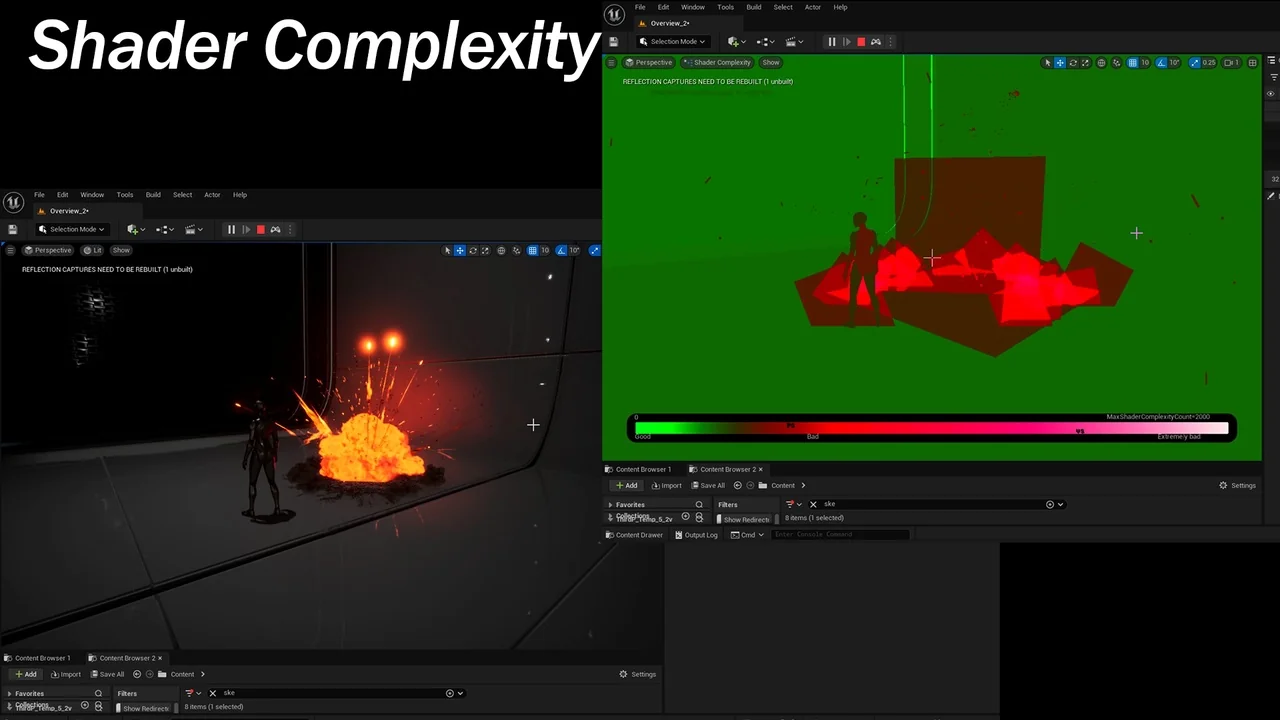Click the save icon above the Shader Complexity viewport
The image size is (1280, 720).
click(x=613, y=42)
